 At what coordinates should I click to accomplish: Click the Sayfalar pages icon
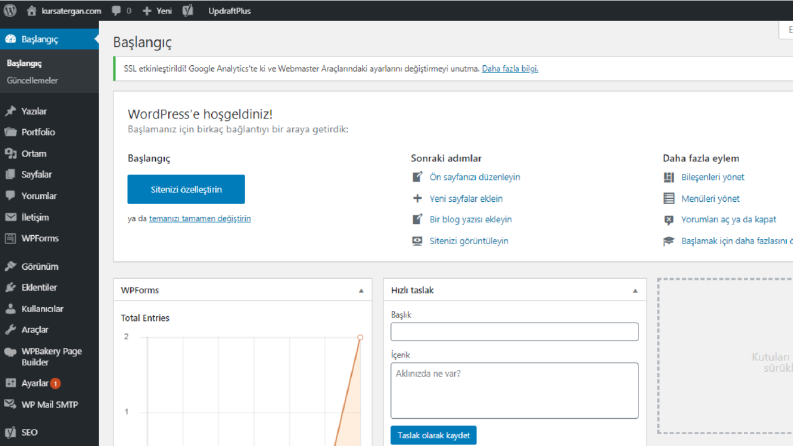(x=11, y=174)
